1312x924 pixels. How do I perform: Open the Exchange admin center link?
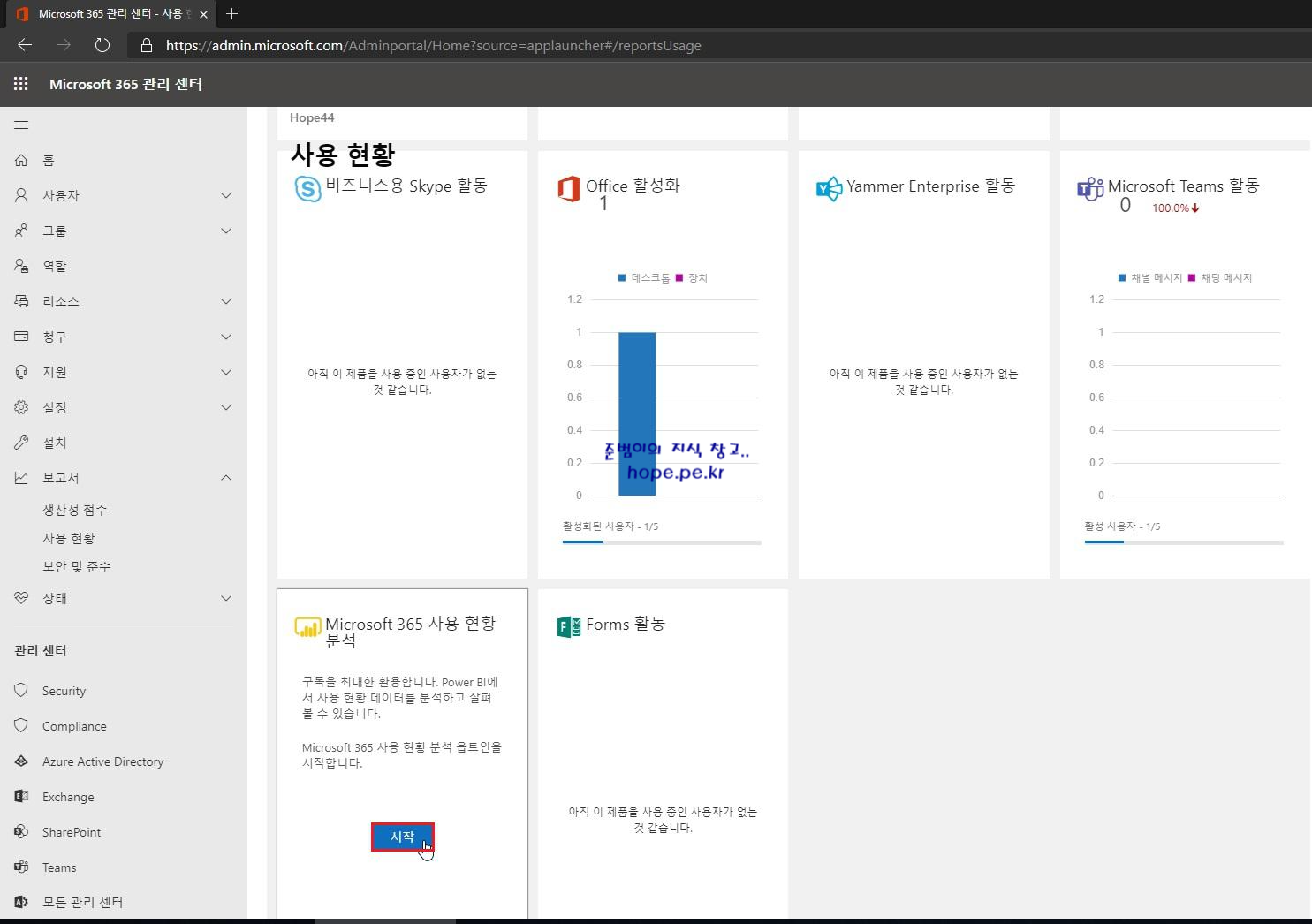click(x=68, y=797)
